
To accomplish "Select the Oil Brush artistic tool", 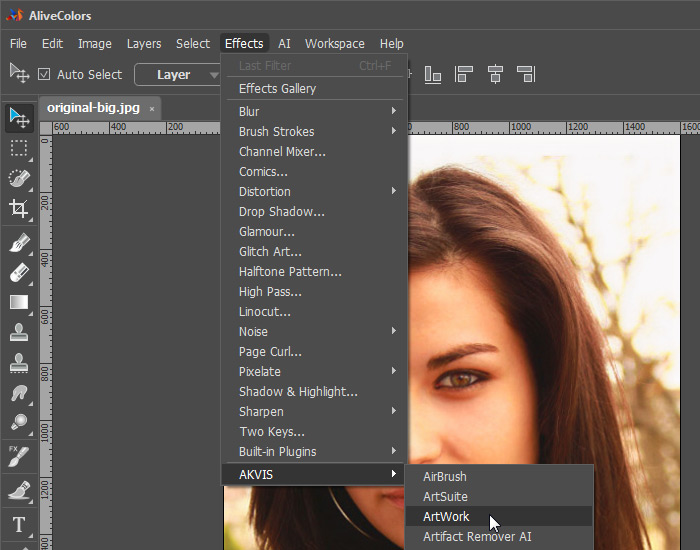I will point(19,491).
